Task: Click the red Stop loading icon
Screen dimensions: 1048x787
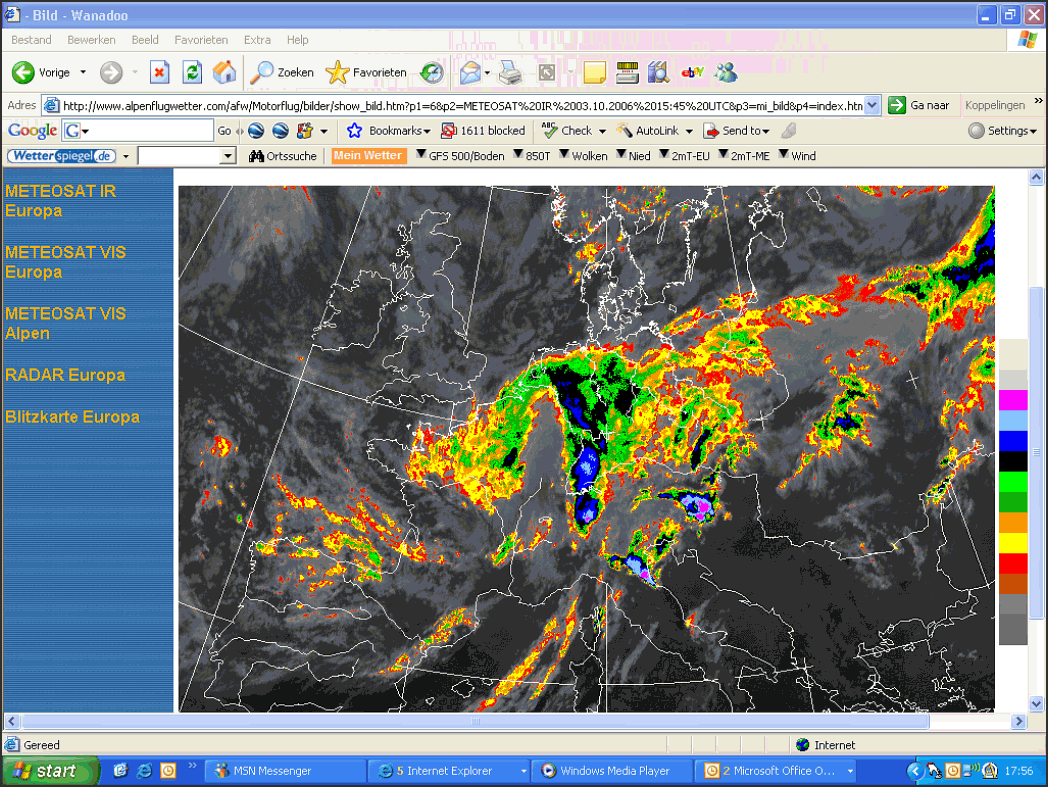Action: (x=159, y=72)
